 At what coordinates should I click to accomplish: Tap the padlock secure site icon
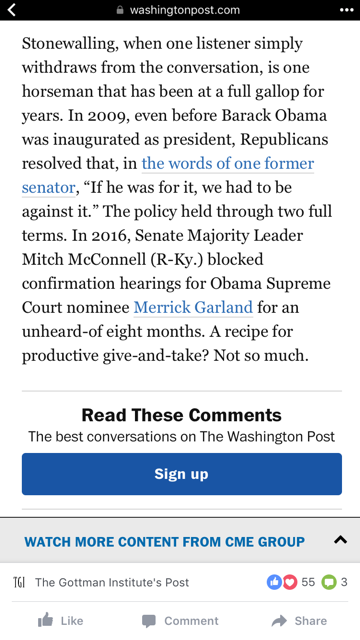pos(120,9)
